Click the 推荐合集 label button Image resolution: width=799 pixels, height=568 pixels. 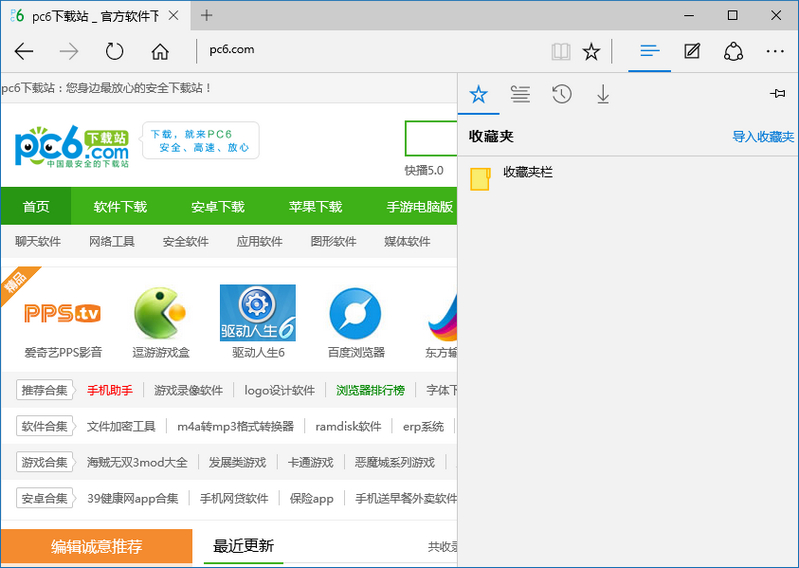pyautogui.click(x=44, y=390)
